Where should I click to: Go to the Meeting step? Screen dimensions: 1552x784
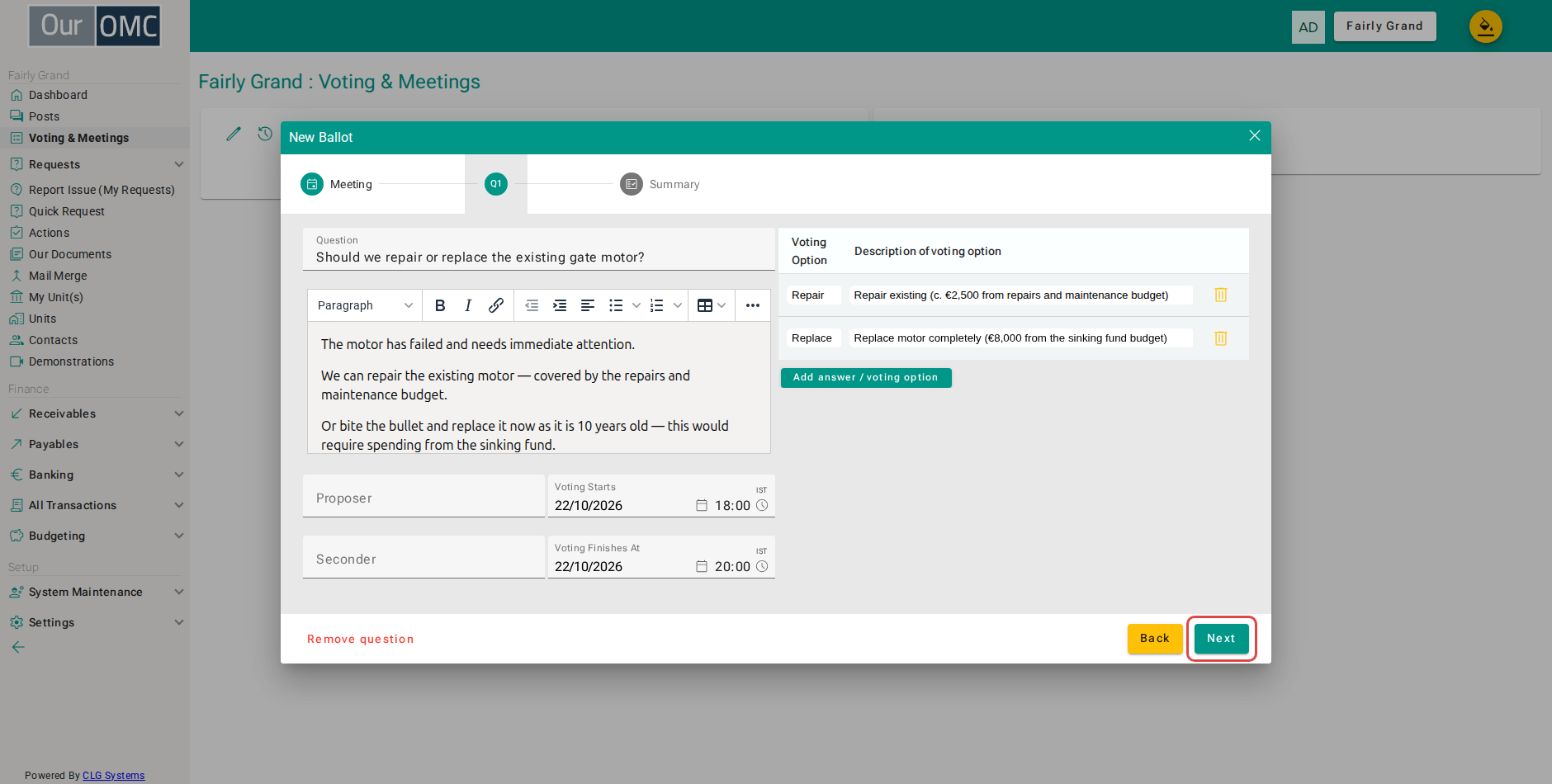[x=337, y=184]
